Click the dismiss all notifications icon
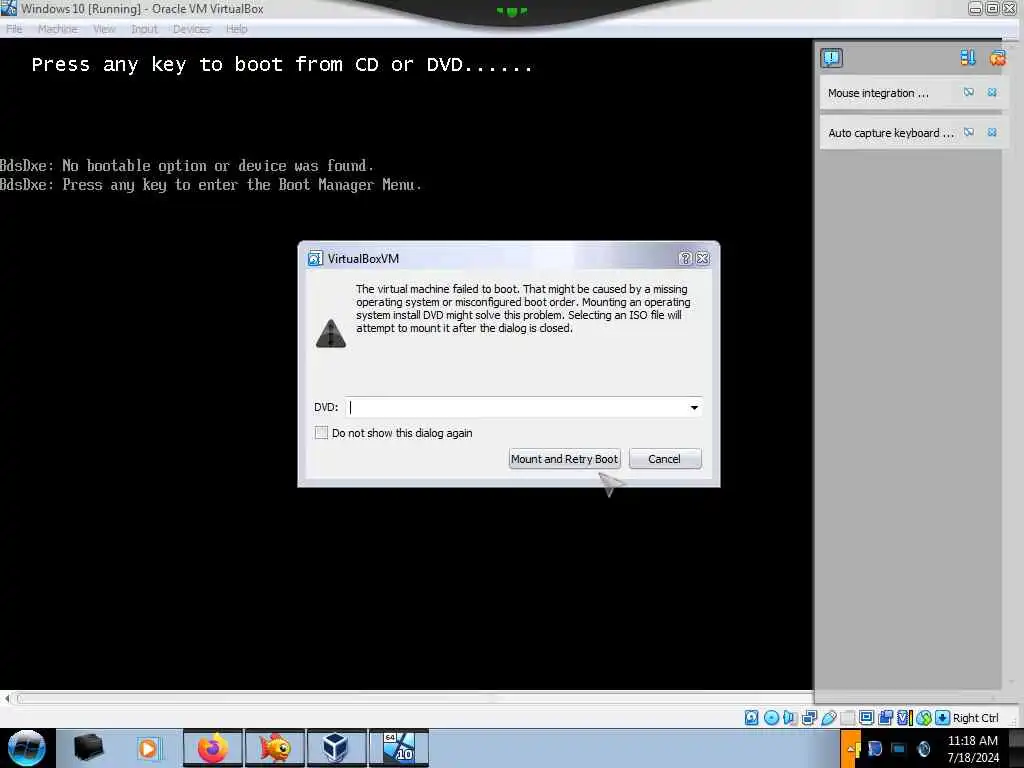Viewport: 1024px width, 768px height. [x=997, y=58]
